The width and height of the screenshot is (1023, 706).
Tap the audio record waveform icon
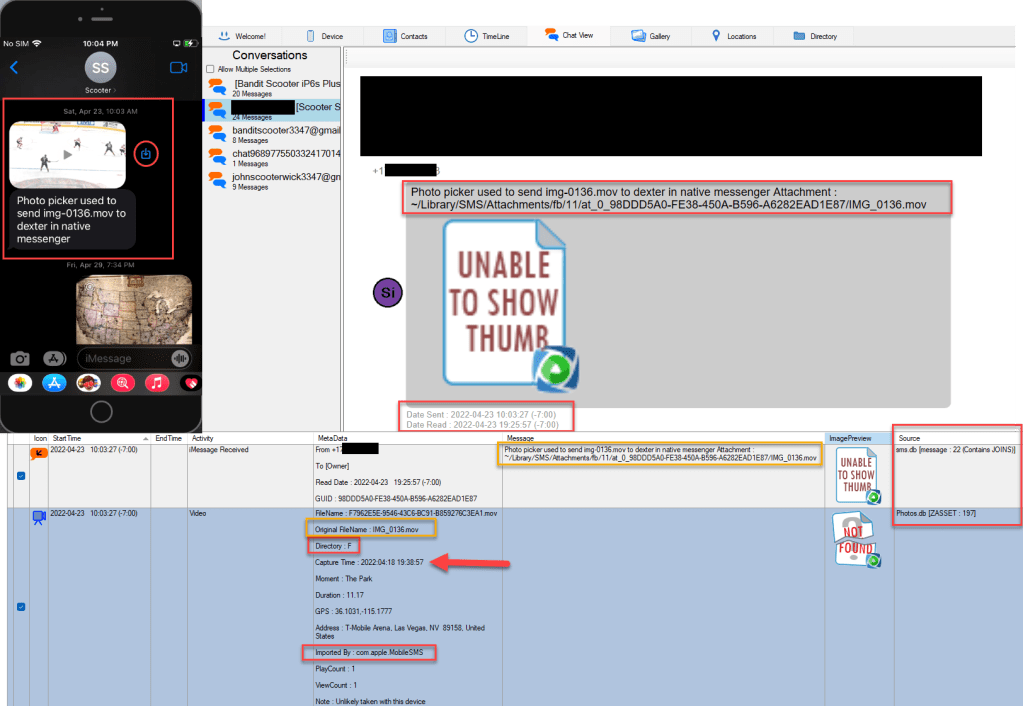181,358
